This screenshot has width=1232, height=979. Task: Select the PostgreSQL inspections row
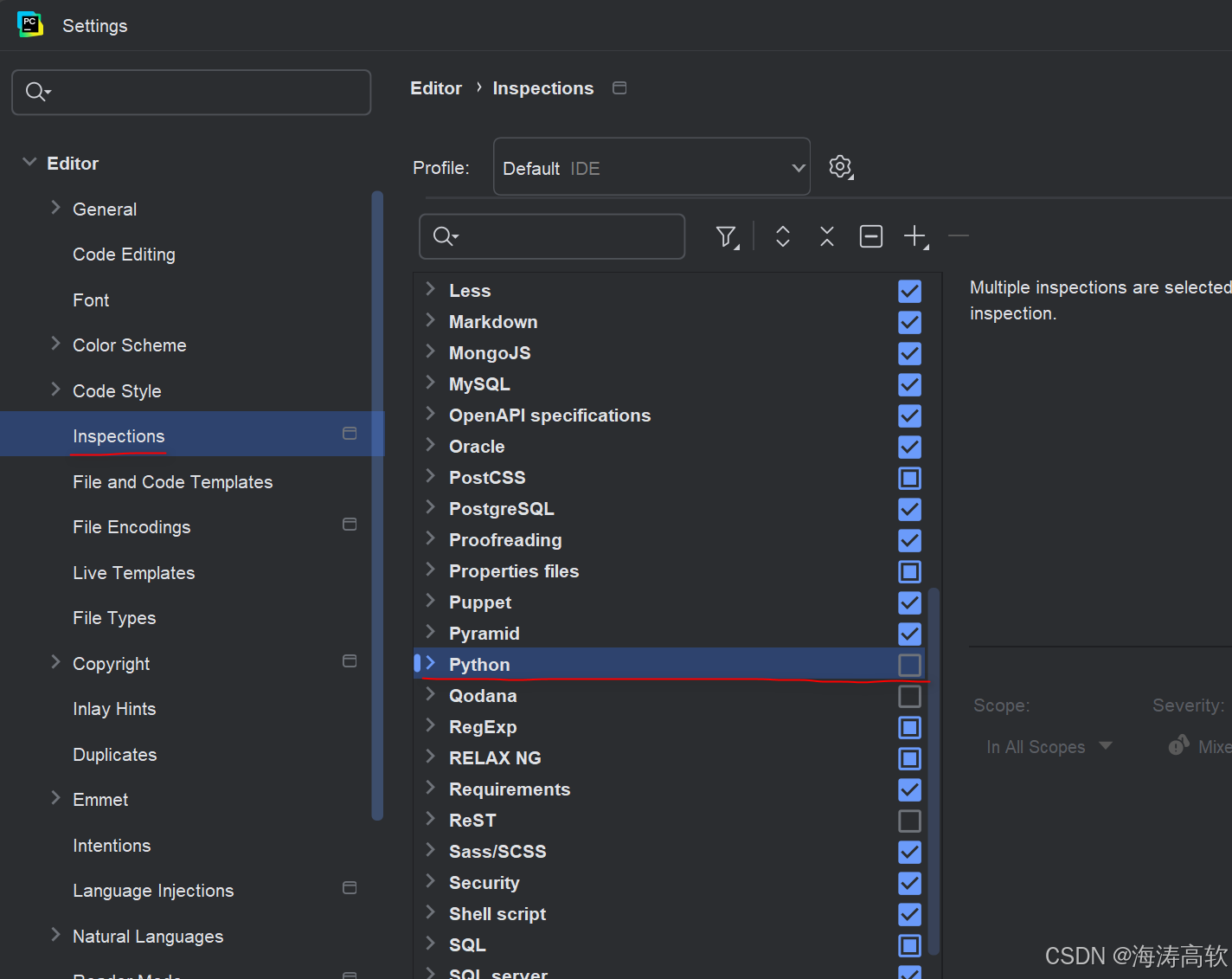point(671,509)
